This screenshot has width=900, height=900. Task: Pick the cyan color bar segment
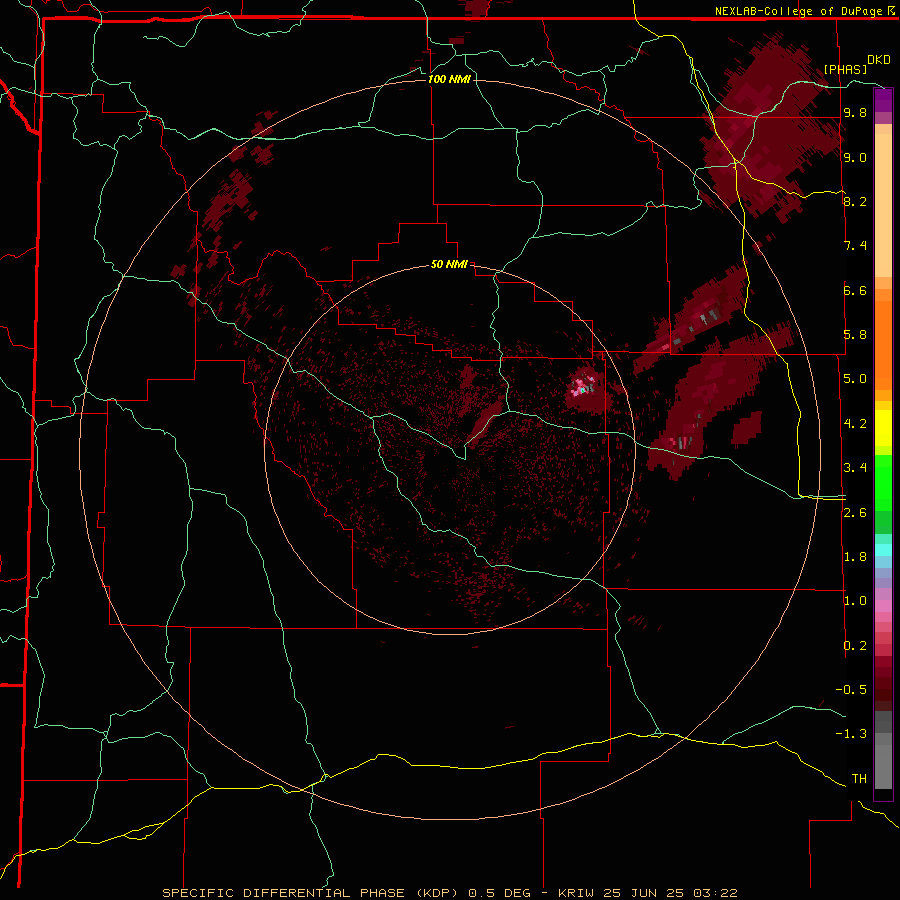pyautogui.click(x=883, y=550)
